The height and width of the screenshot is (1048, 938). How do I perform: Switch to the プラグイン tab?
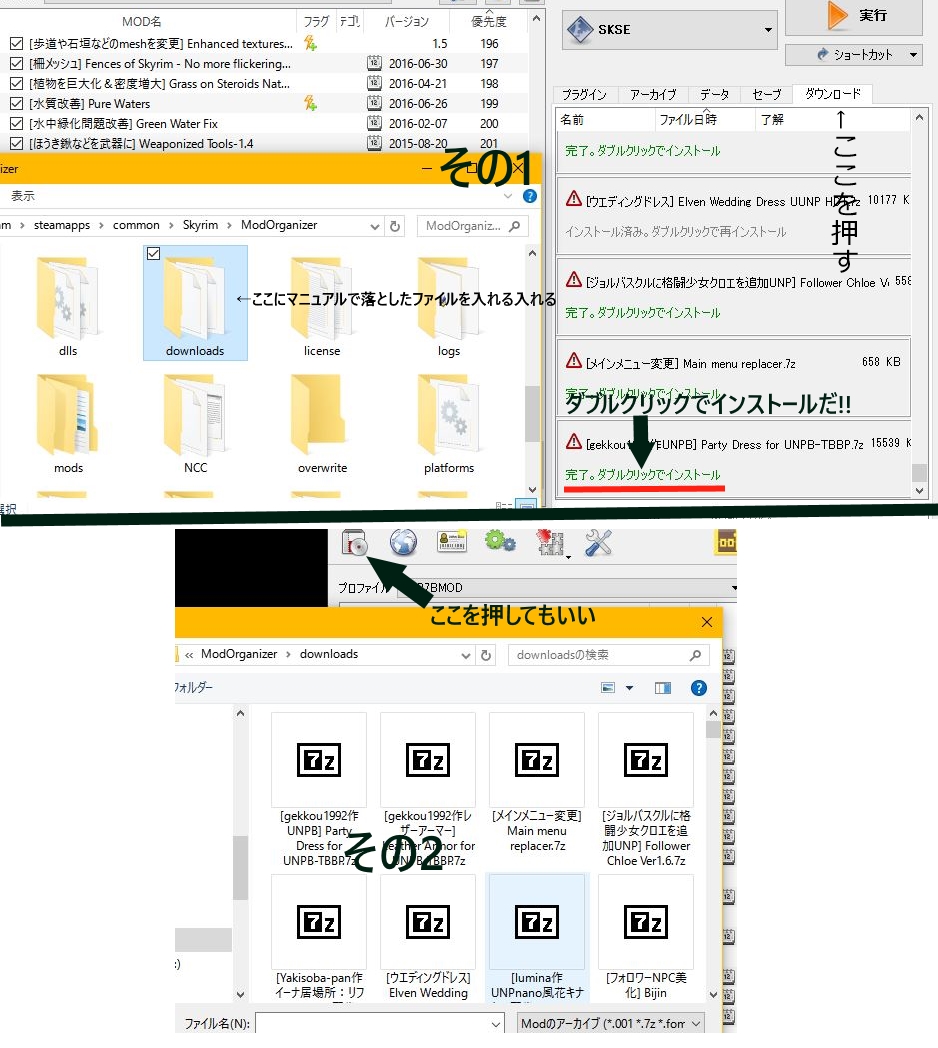(584, 95)
